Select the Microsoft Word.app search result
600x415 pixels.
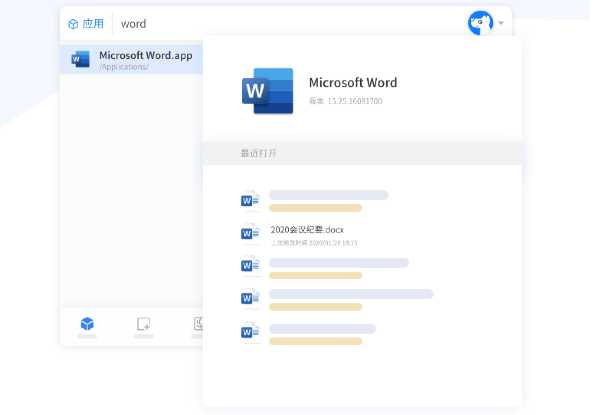pos(145,55)
